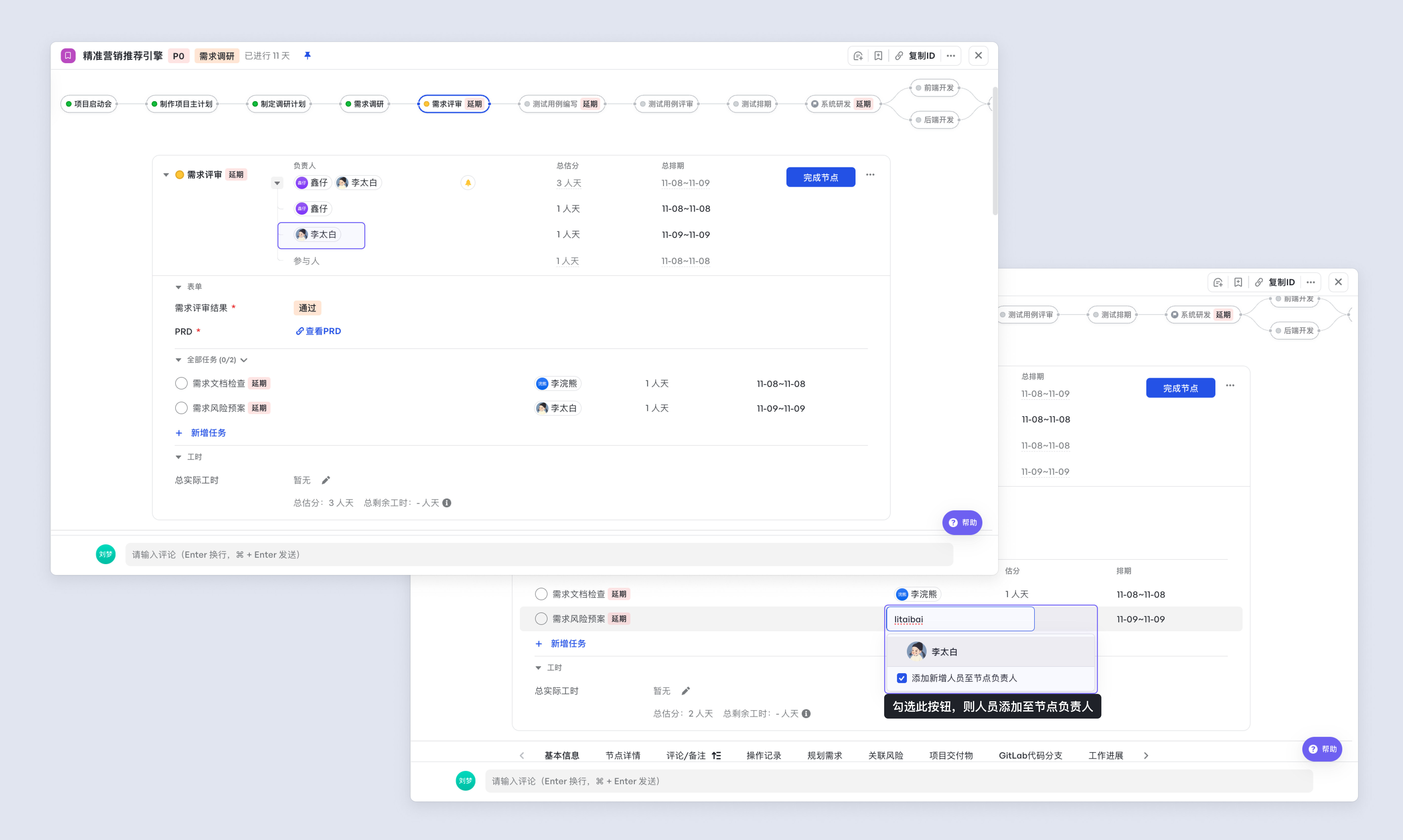Collapse the 需求评审 node section triangle
The height and width of the screenshot is (840, 1403).
(166, 175)
